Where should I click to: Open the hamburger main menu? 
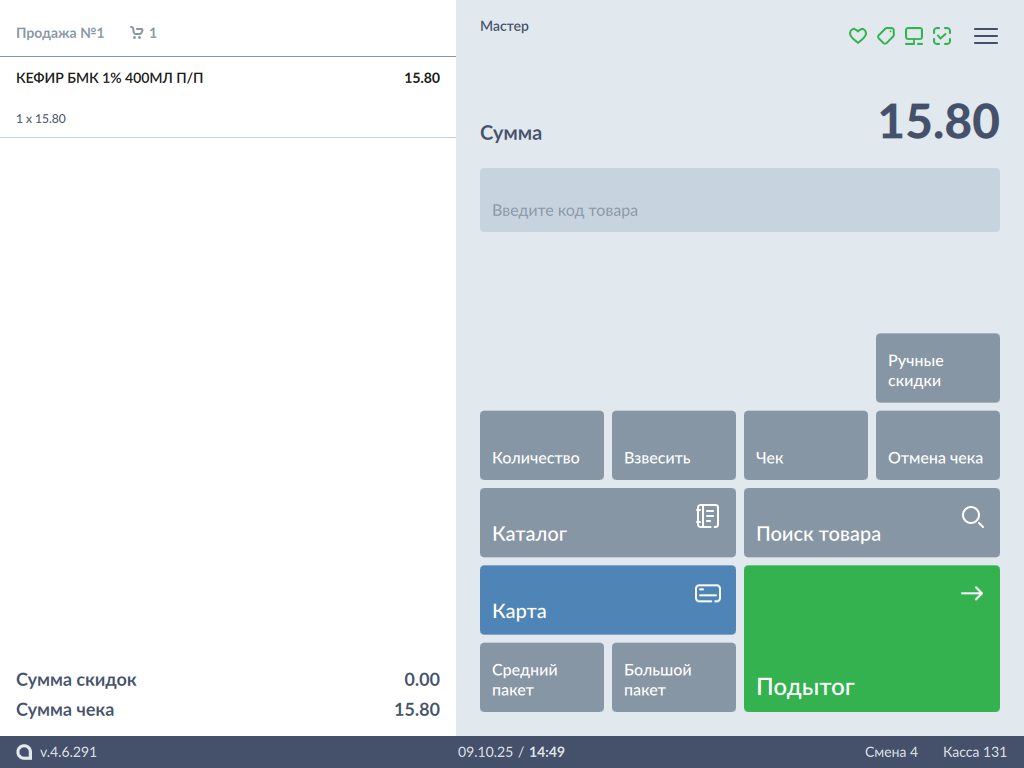[x=986, y=36]
